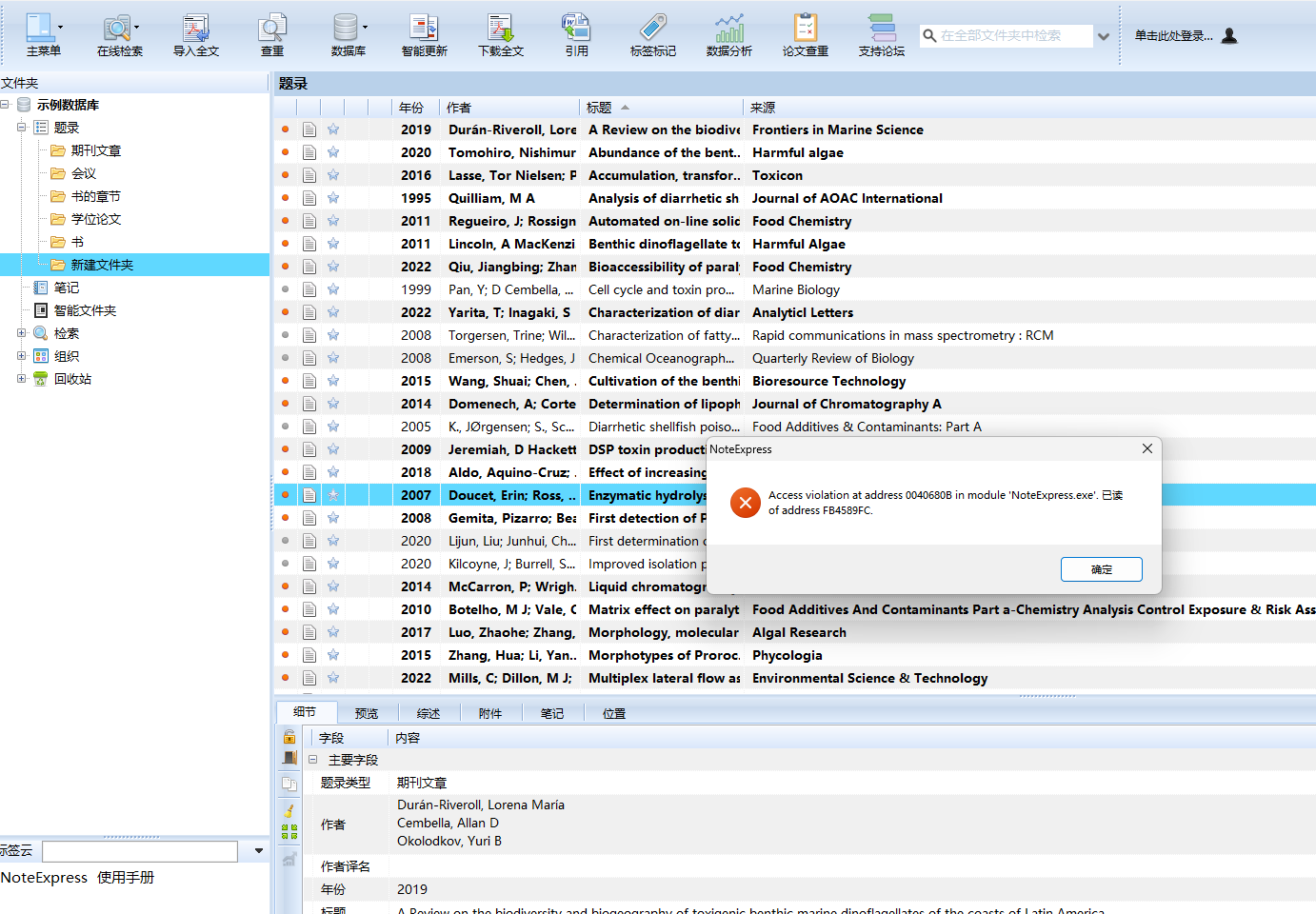This screenshot has height=914, width=1316.
Task: Toggle read-status dot for 2015 Wang Shuai row
Action: point(285,381)
